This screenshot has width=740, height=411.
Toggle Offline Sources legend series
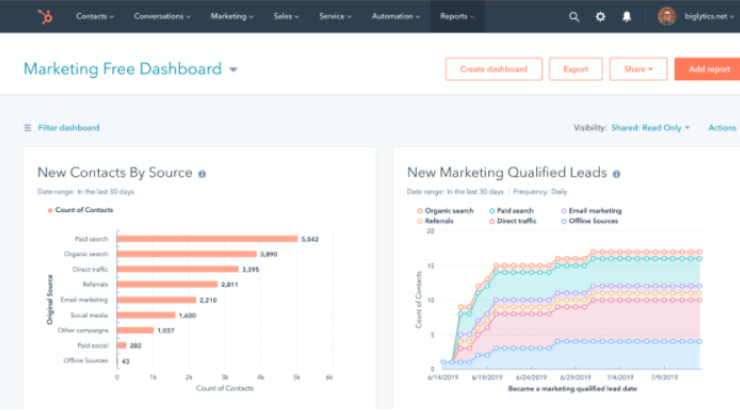[589, 221]
